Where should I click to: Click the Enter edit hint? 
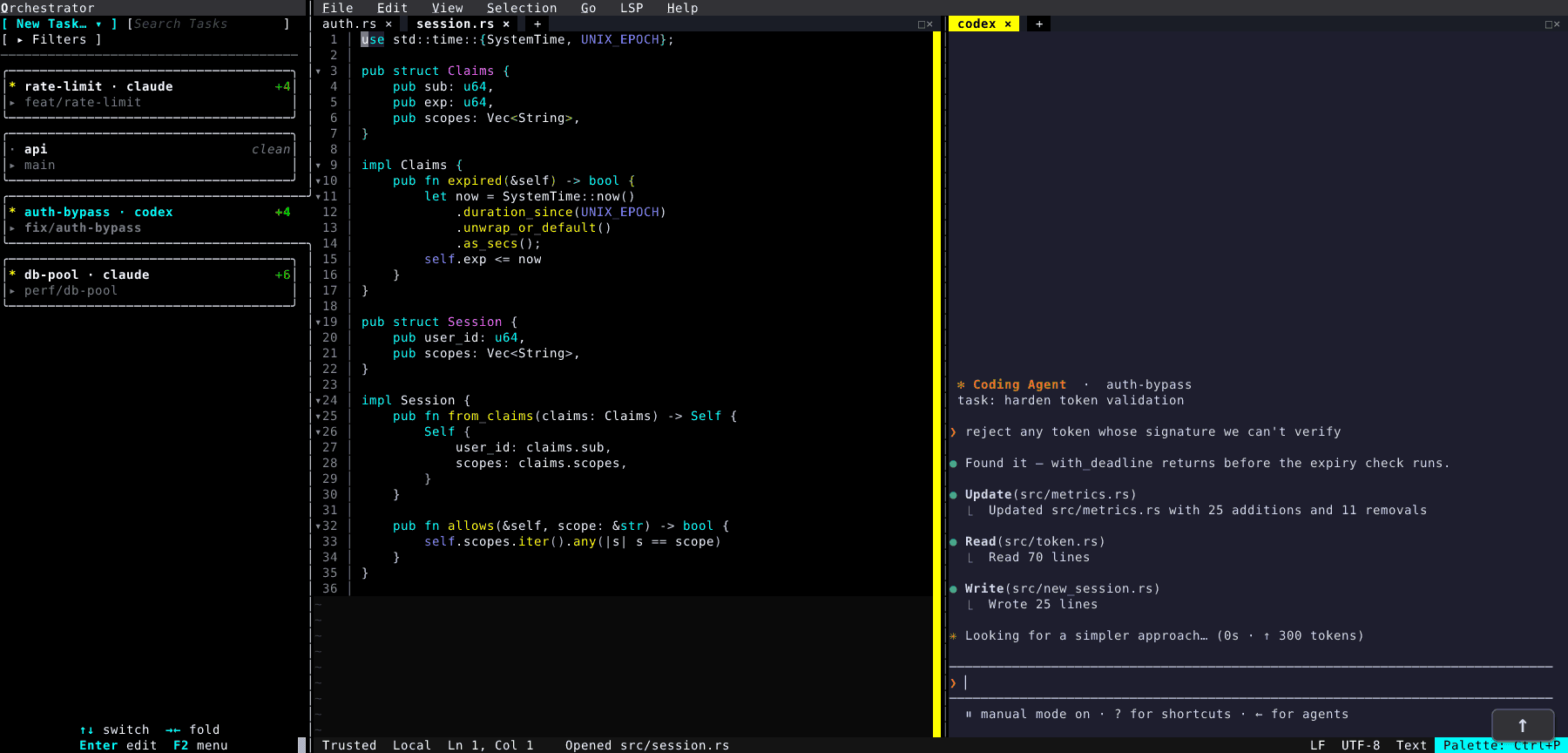[118, 745]
